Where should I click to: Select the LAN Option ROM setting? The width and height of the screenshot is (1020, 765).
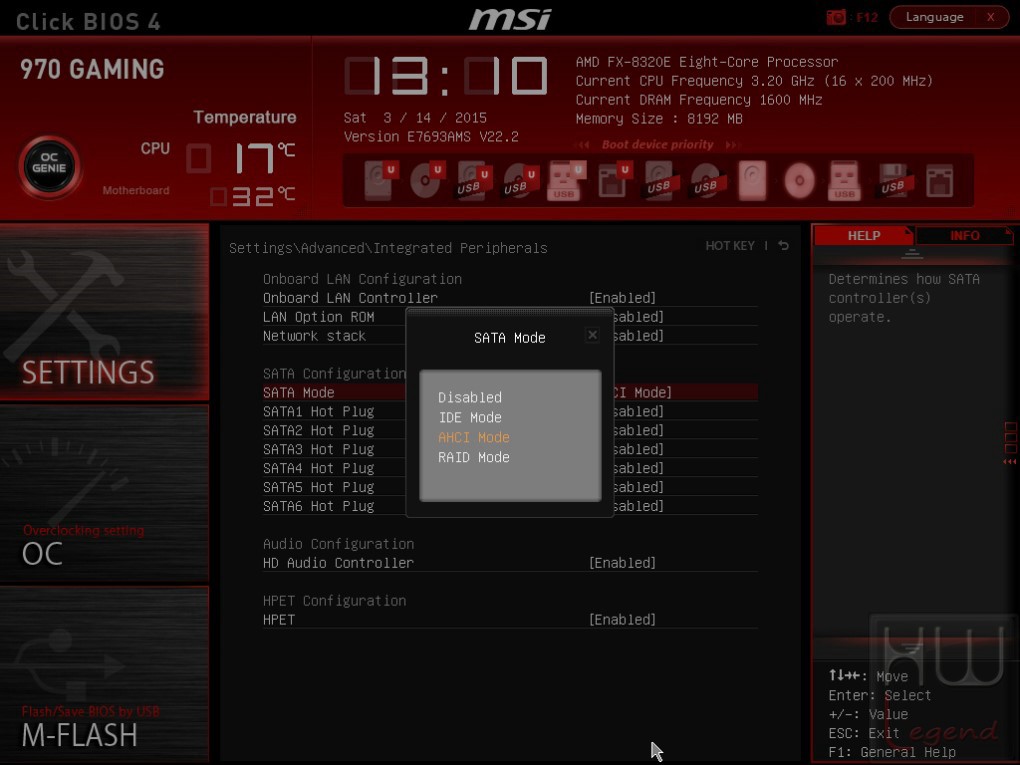click(319, 317)
